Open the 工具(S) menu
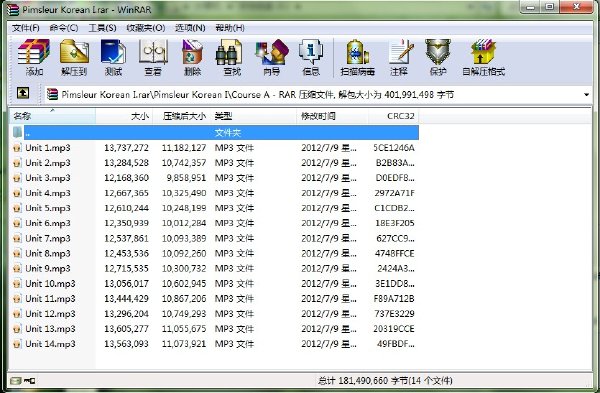 coord(103,28)
